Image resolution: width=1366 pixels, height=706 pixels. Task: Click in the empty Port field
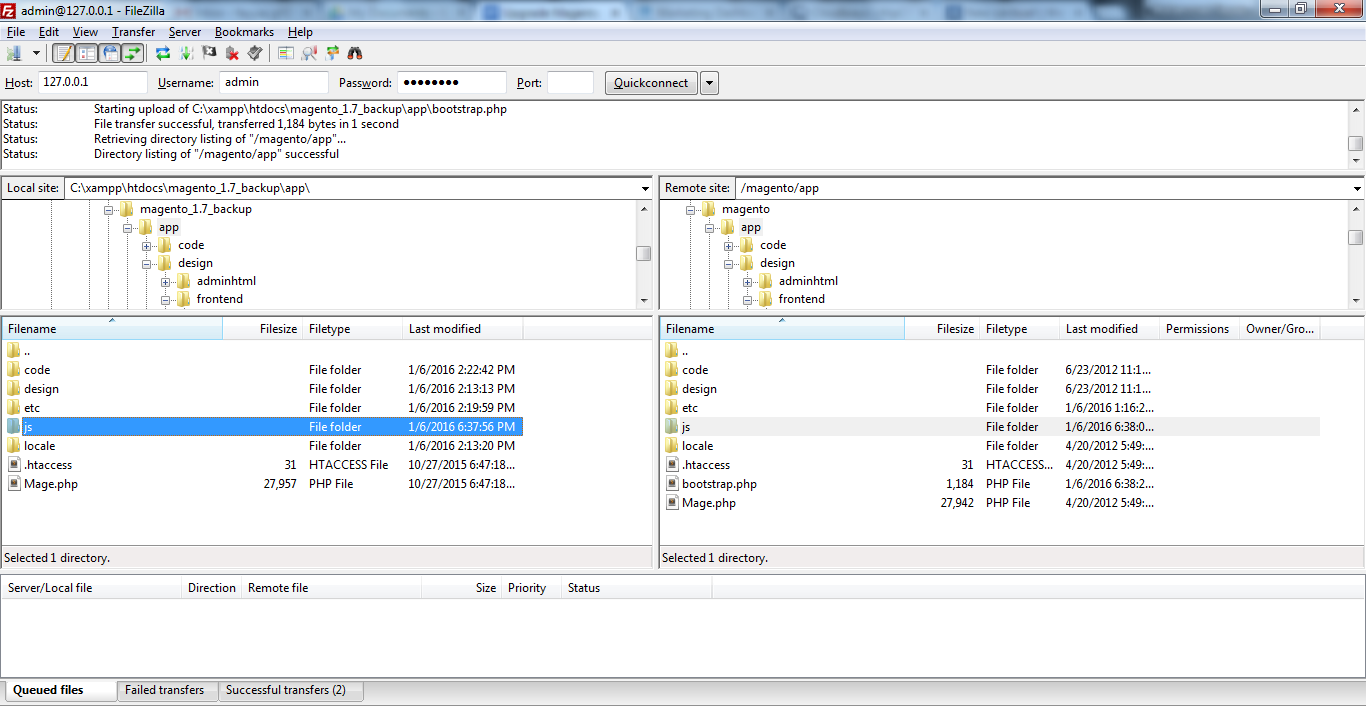tap(571, 83)
